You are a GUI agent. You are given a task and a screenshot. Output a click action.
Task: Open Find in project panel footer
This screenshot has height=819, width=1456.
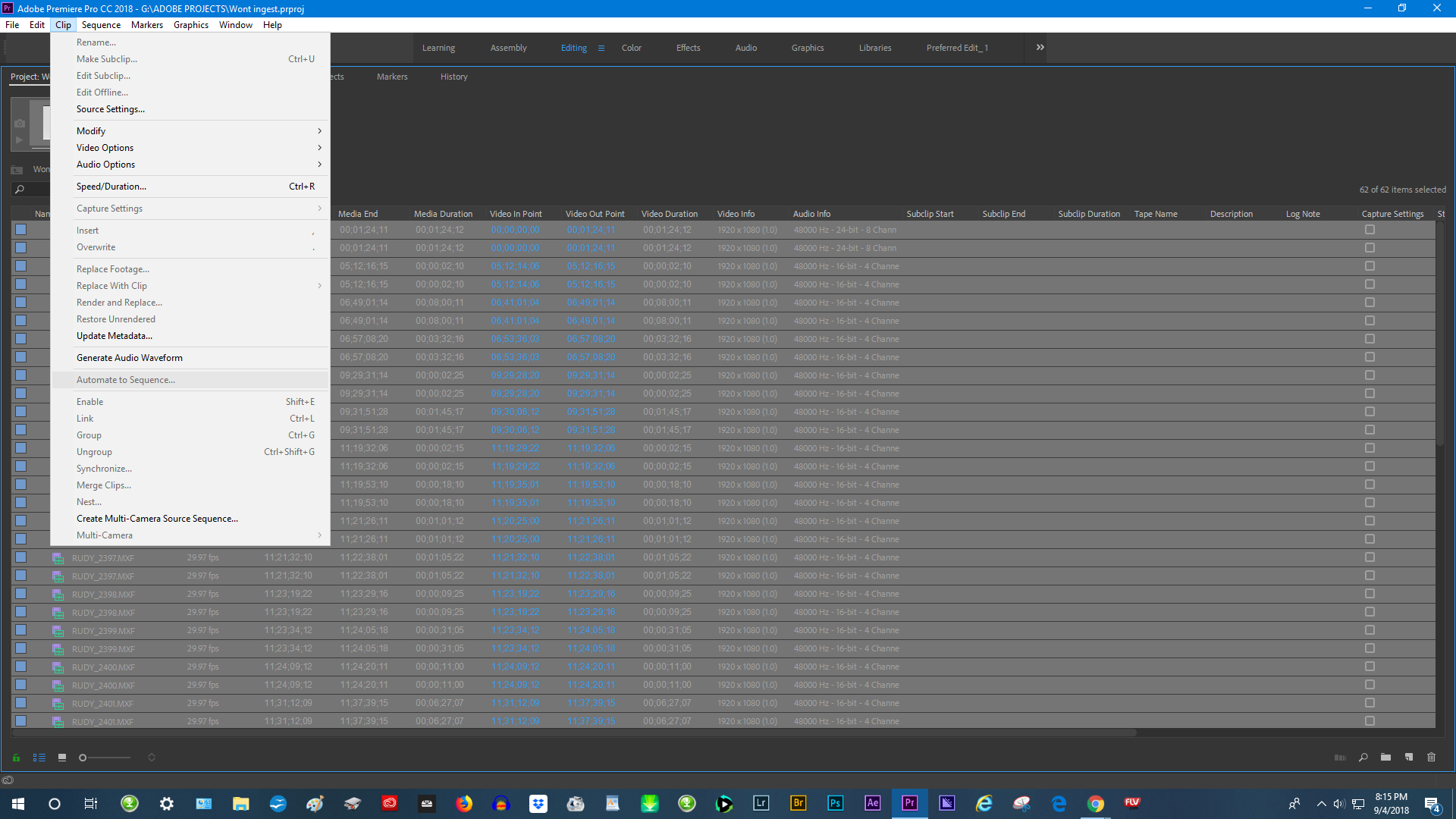tap(1363, 758)
